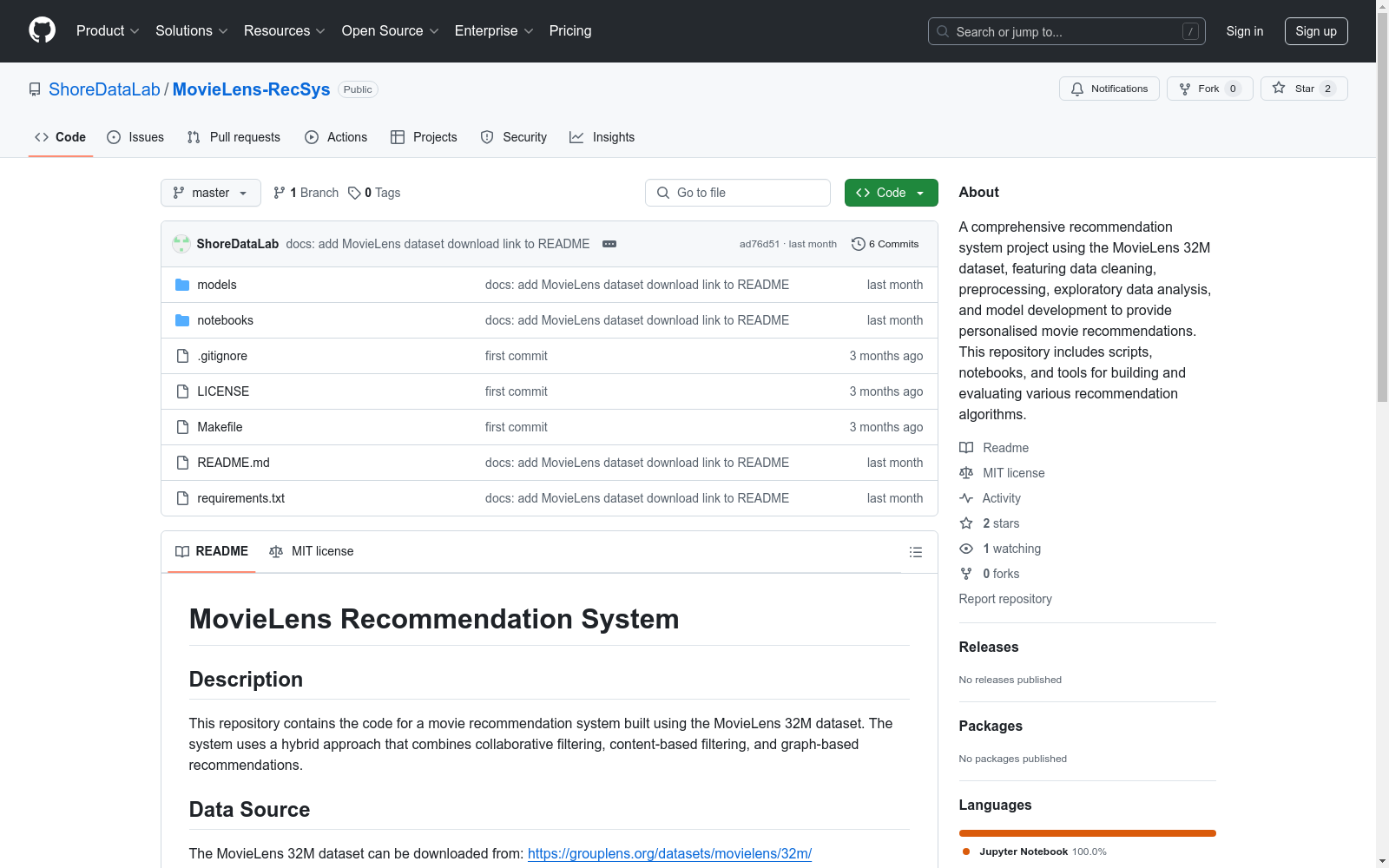Open the README outline list icon
Viewport: 1389px width, 868px height.
[x=915, y=552]
